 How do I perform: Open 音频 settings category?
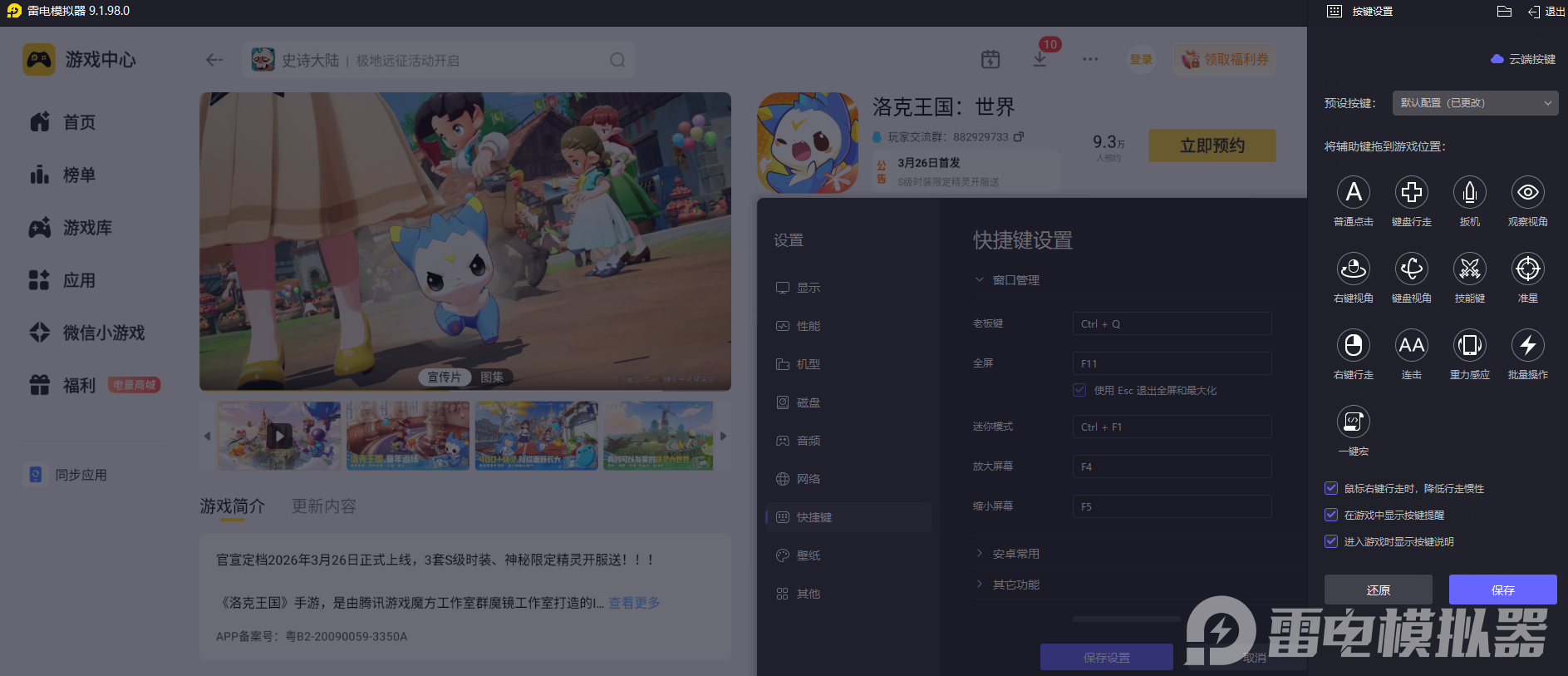pyautogui.click(x=848, y=441)
